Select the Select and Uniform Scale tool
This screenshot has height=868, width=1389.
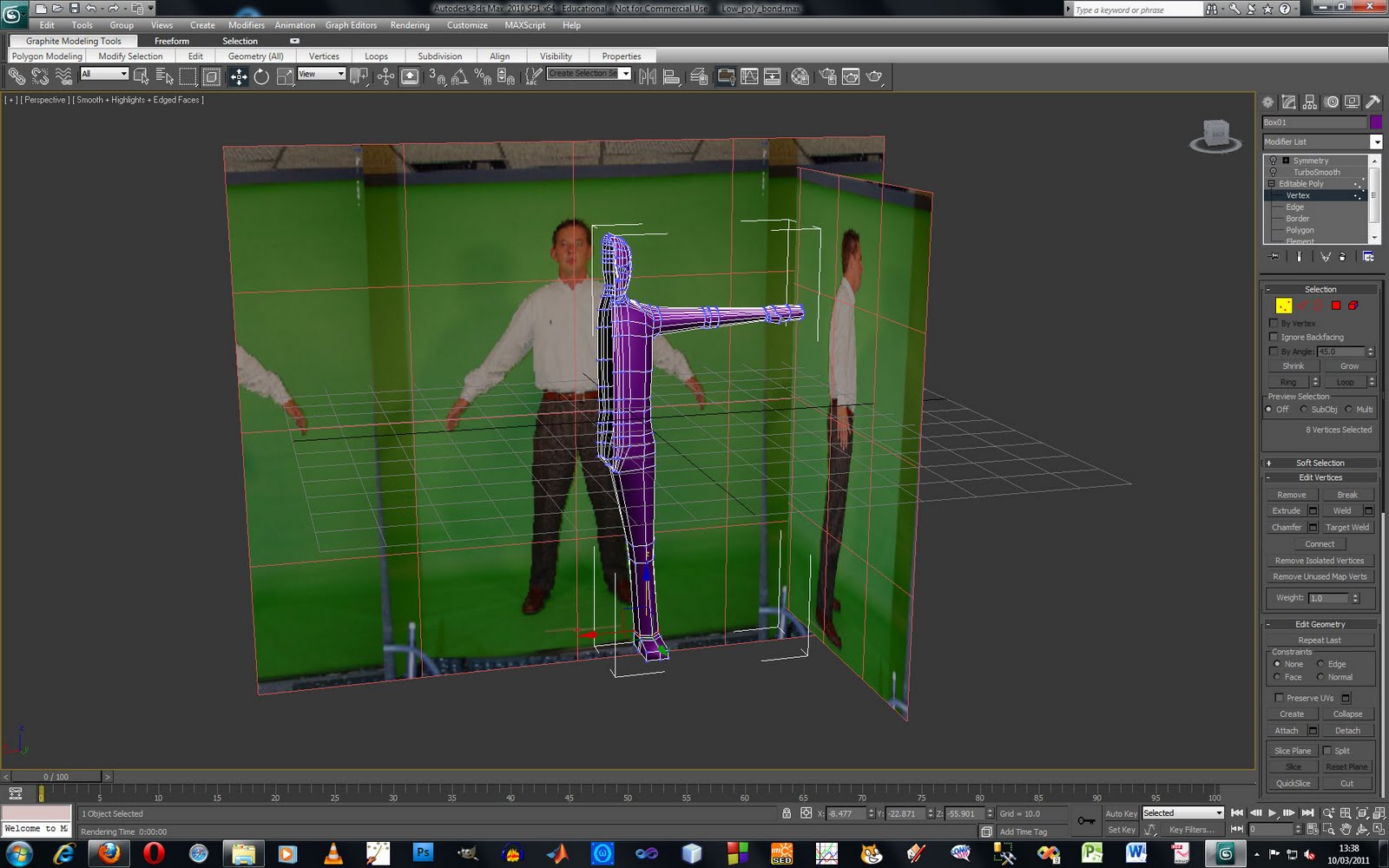pos(284,76)
